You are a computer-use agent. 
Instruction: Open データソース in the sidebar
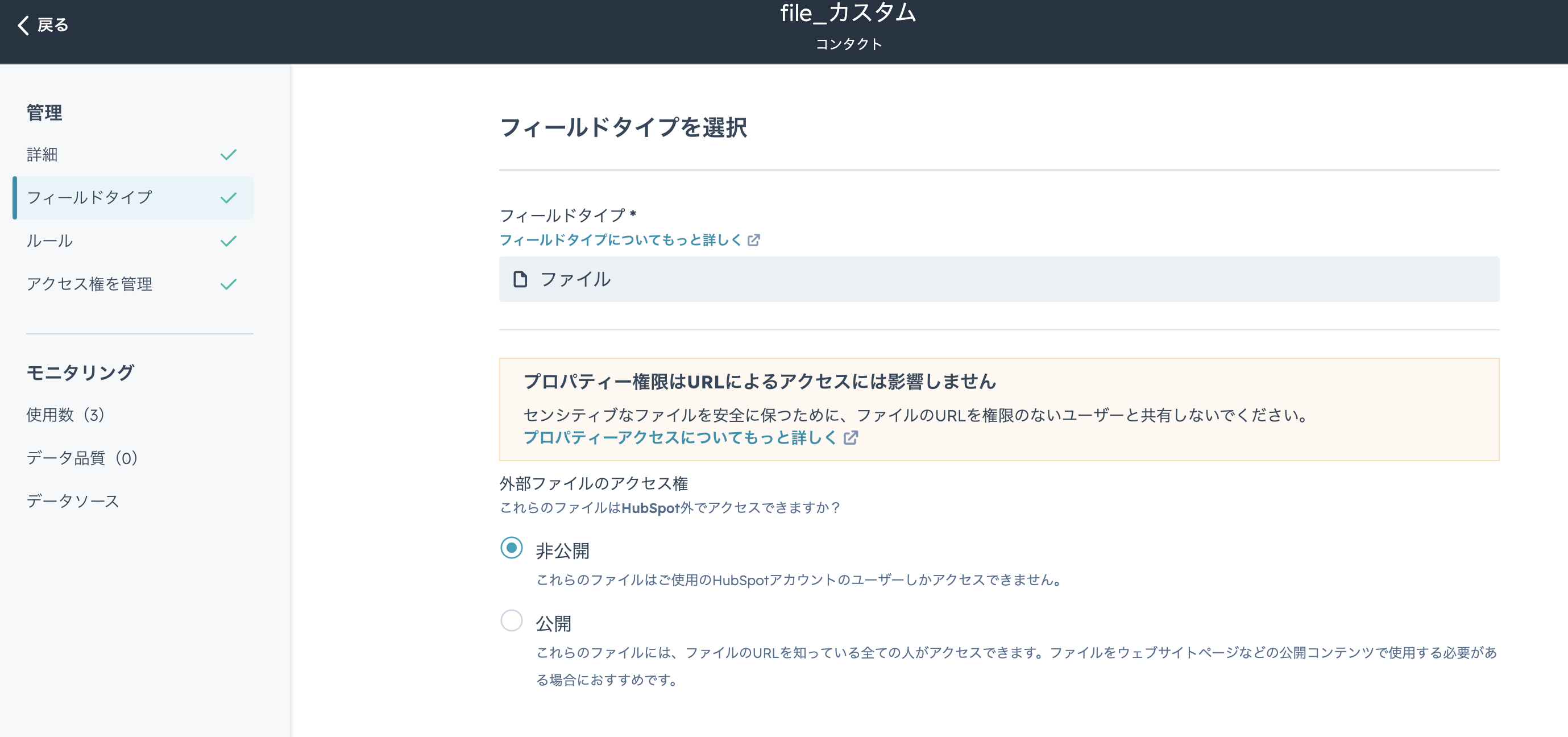73,501
